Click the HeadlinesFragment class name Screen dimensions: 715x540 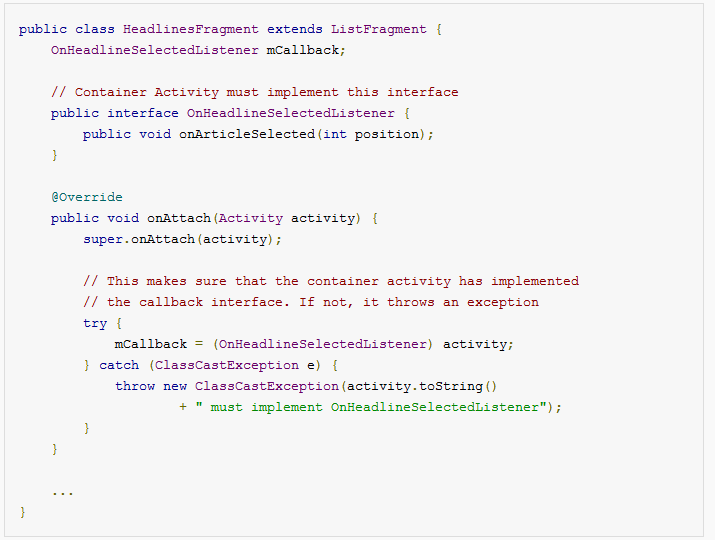tap(191, 29)
